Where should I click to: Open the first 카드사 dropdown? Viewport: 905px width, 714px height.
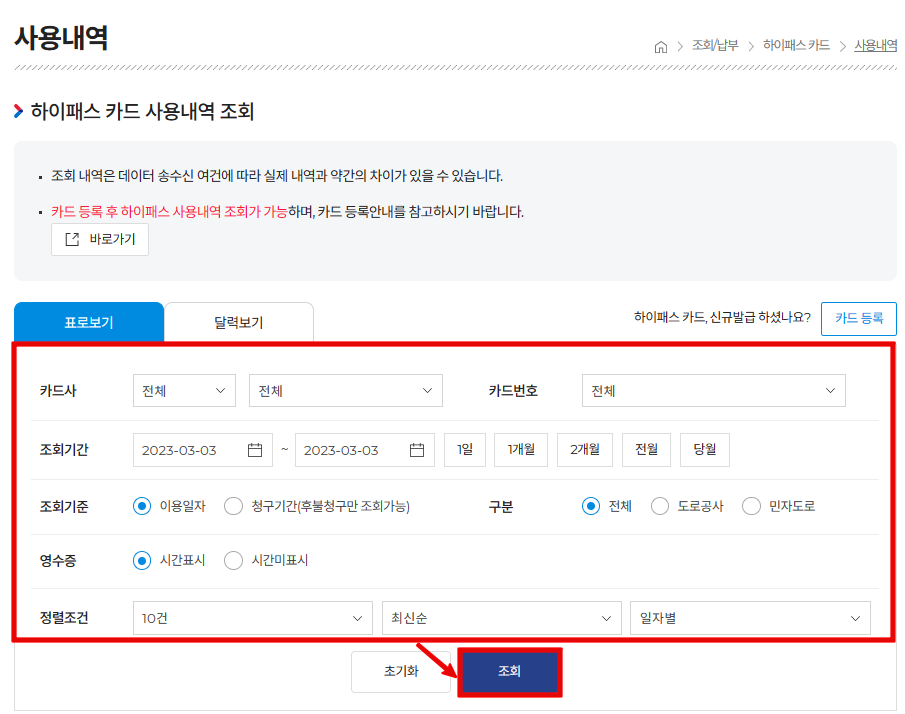click(184, 390)
